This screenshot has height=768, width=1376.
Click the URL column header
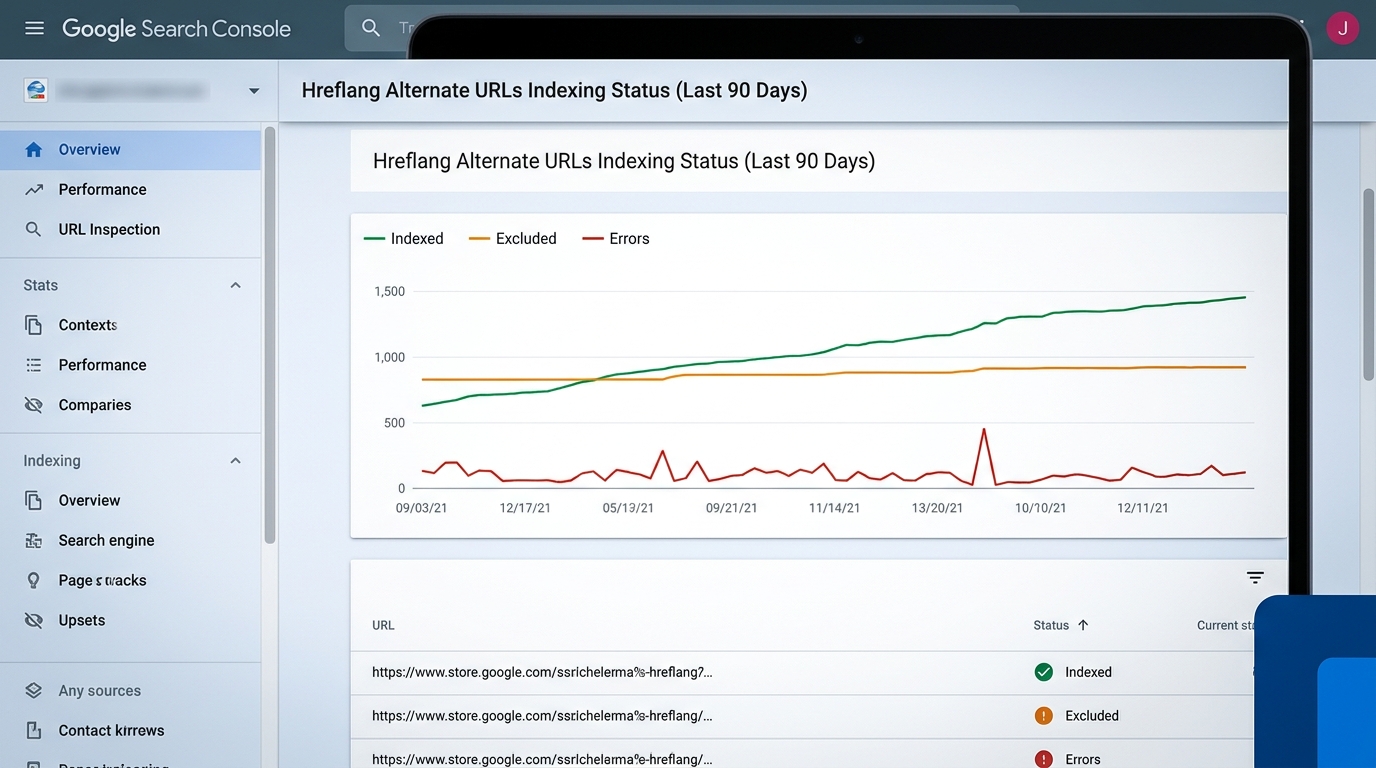383,626
